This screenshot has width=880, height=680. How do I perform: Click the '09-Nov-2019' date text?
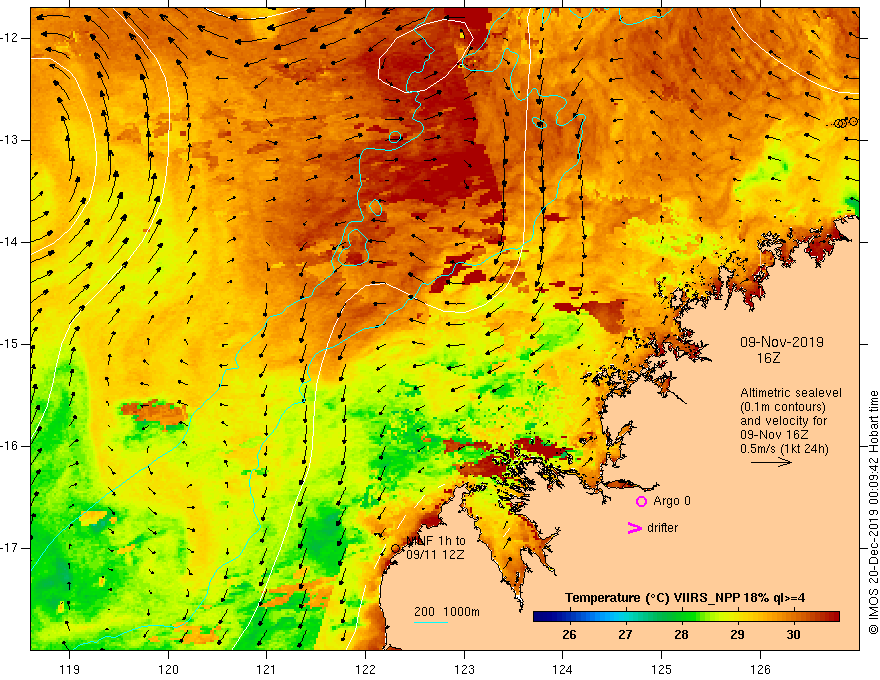click(782, 342)
